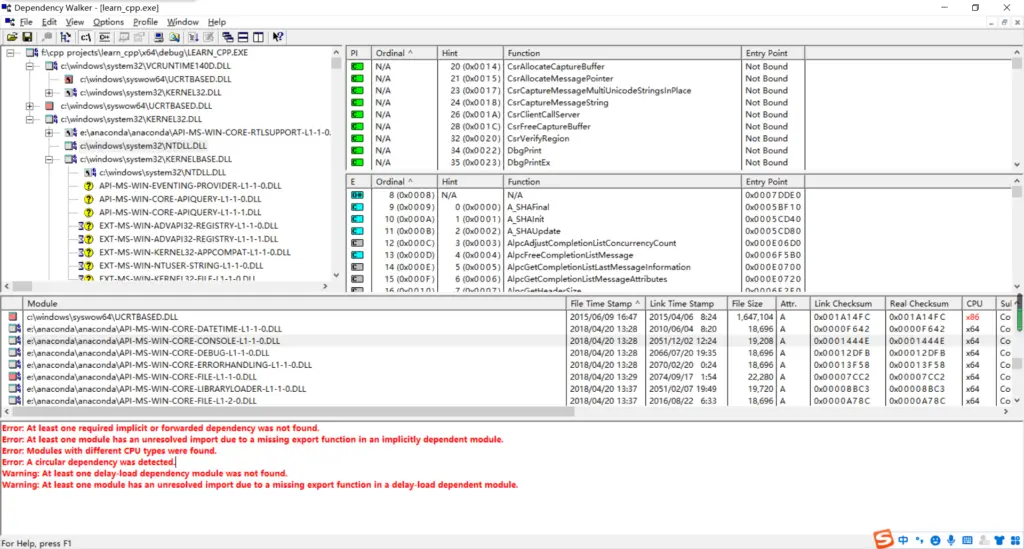
Task: Open the Options menu
Action: point(108,22)
